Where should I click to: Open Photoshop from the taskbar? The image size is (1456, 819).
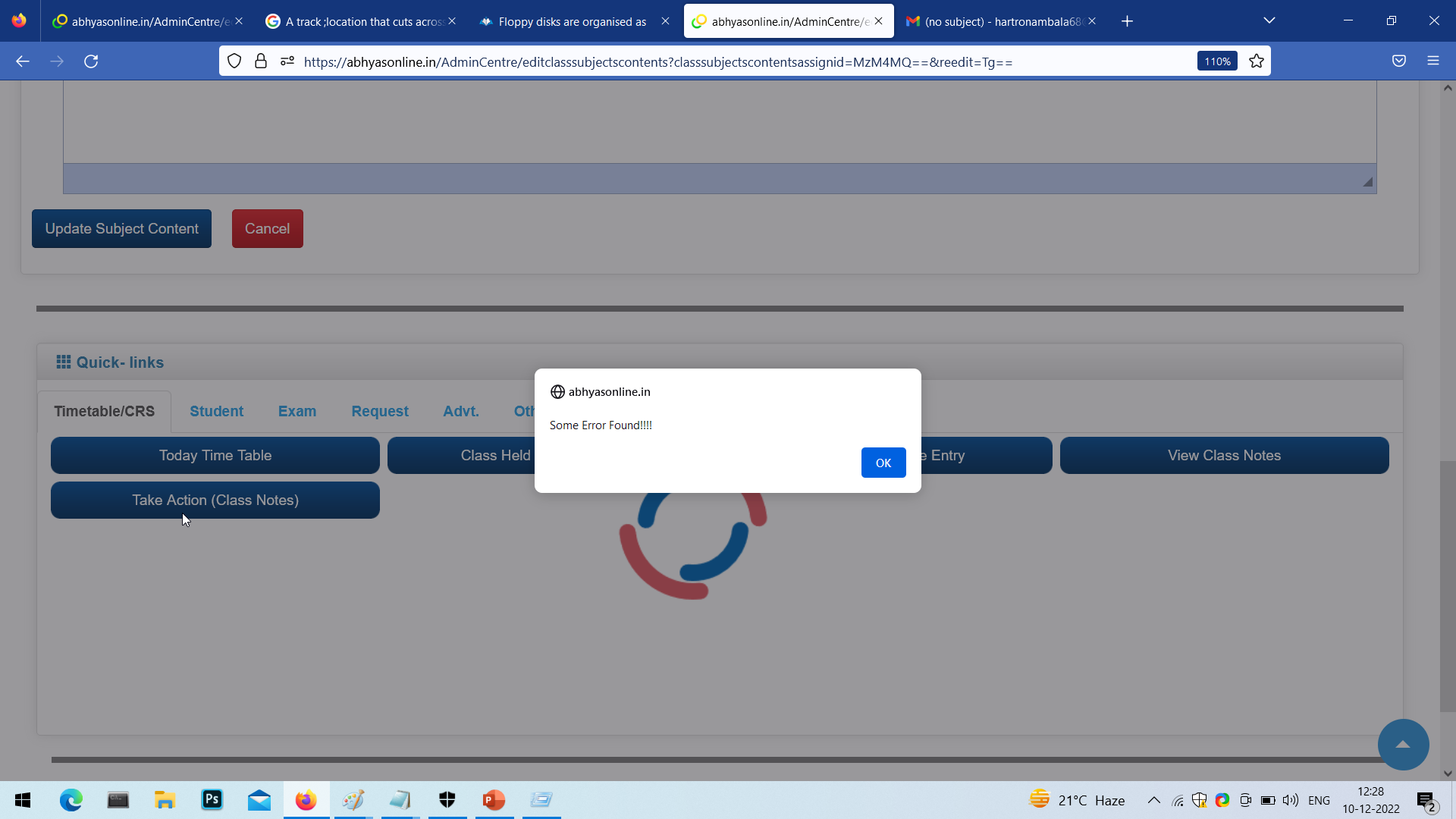pyautogui.click(x=212, y=799)
